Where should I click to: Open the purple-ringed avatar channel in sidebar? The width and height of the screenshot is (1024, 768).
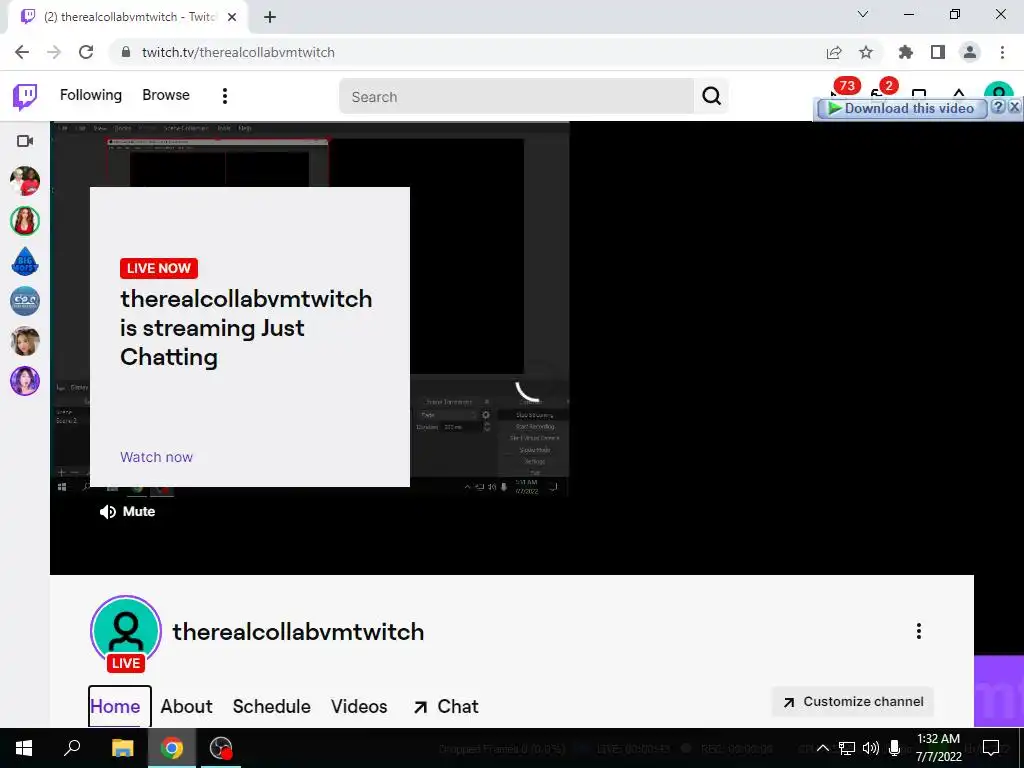25,381
